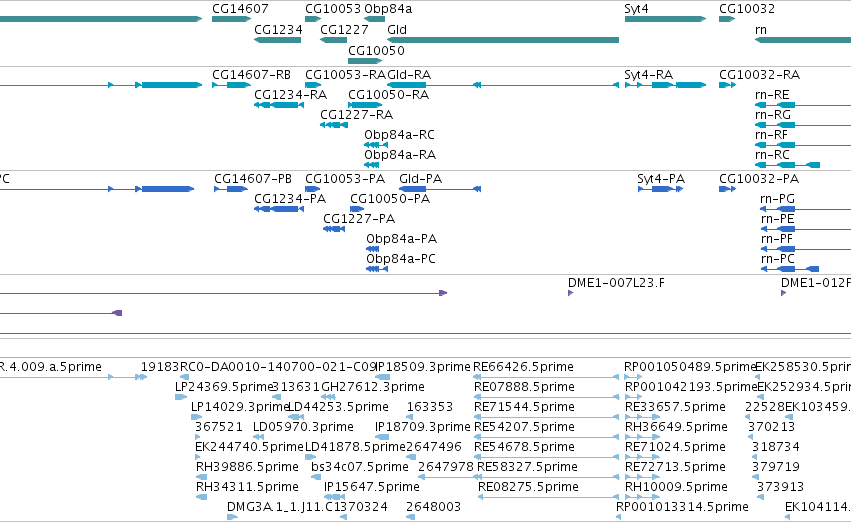The image size is (851, 522).
Task: Select protein CG14607-PB
Action: (253, 179)
